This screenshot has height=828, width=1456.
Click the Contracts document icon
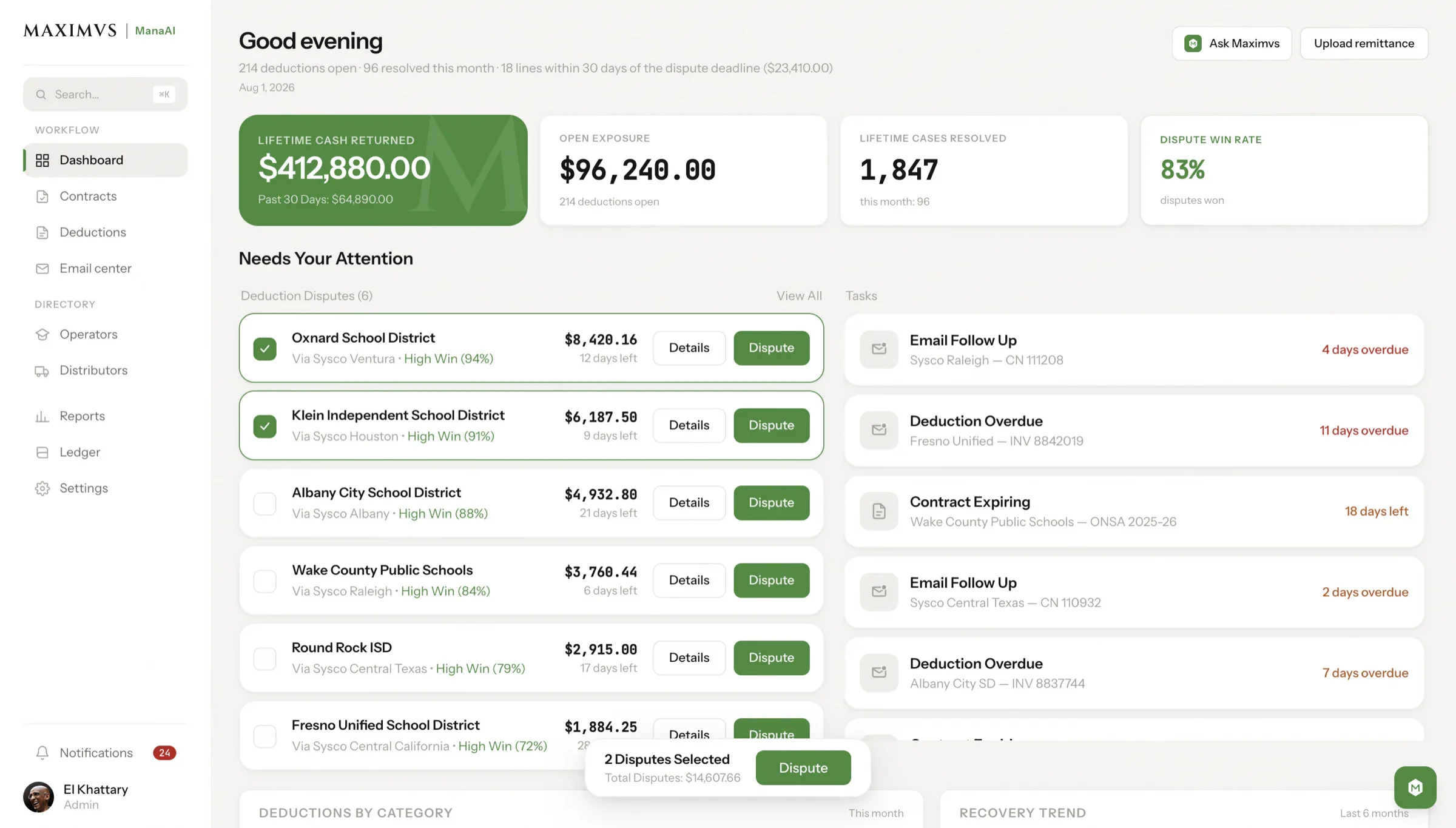click(x=42, y=196)
